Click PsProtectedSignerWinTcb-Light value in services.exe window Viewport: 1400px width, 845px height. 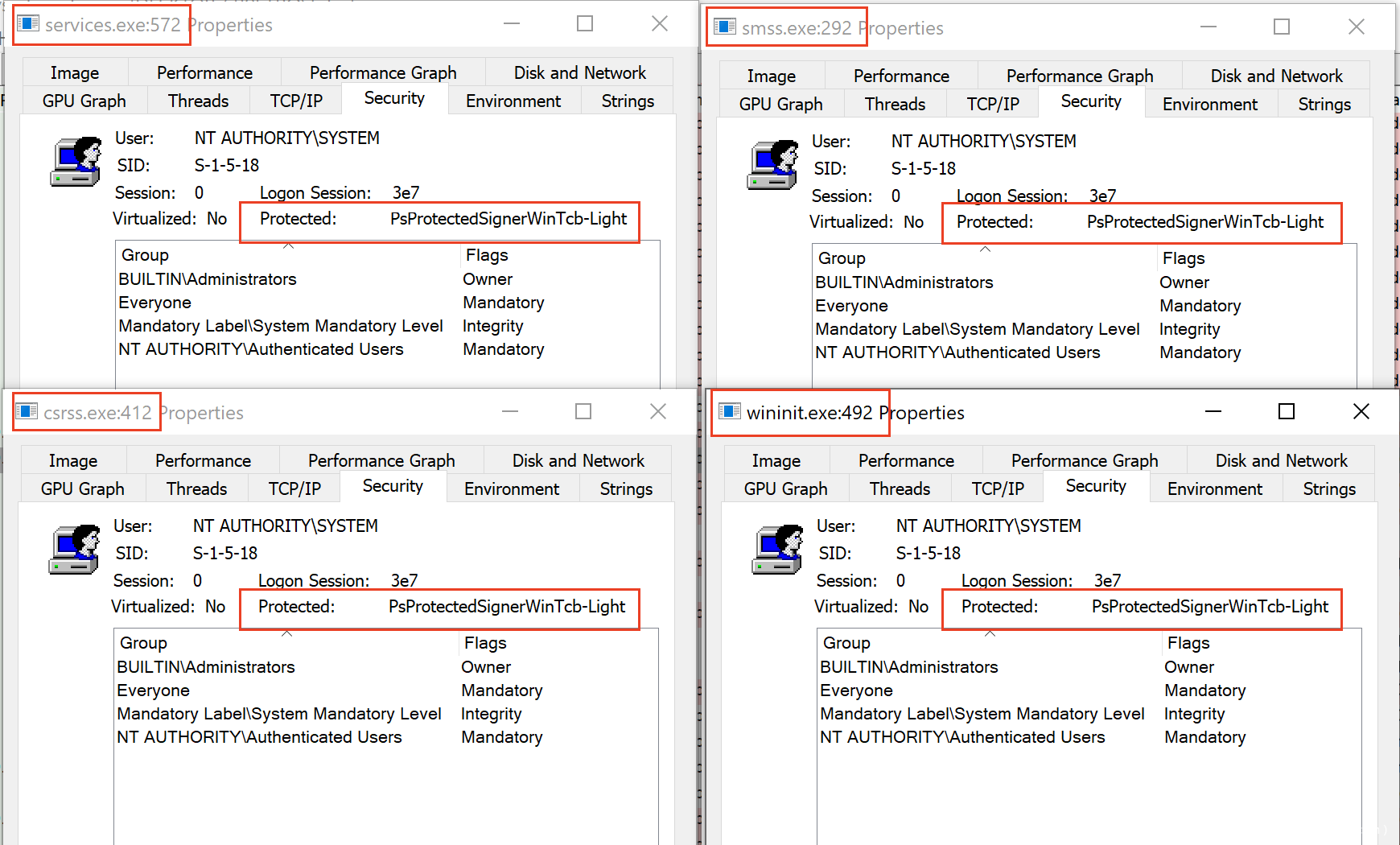pos(509,219)
